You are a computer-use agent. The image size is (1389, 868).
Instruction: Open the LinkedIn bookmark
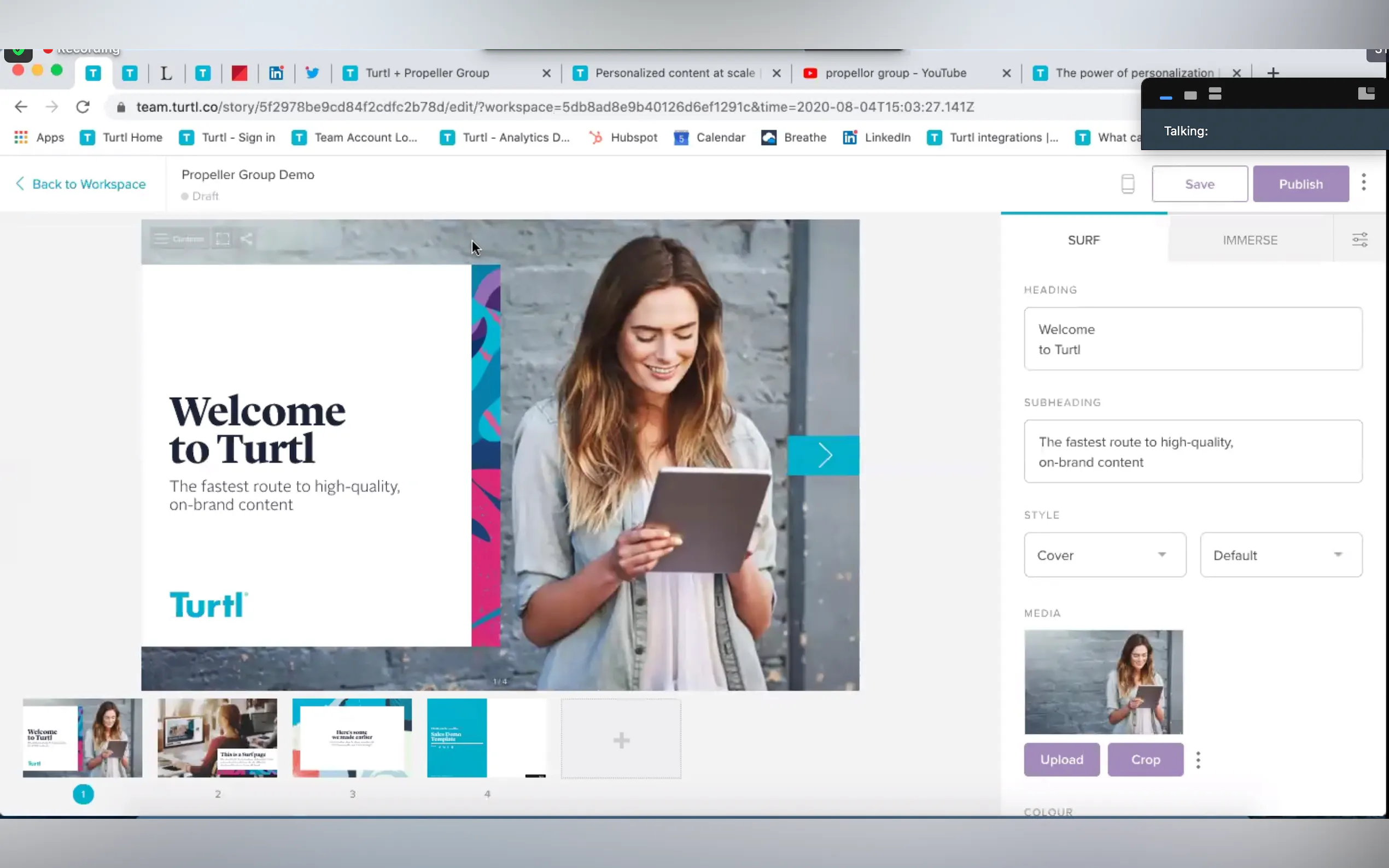point(877,138)
